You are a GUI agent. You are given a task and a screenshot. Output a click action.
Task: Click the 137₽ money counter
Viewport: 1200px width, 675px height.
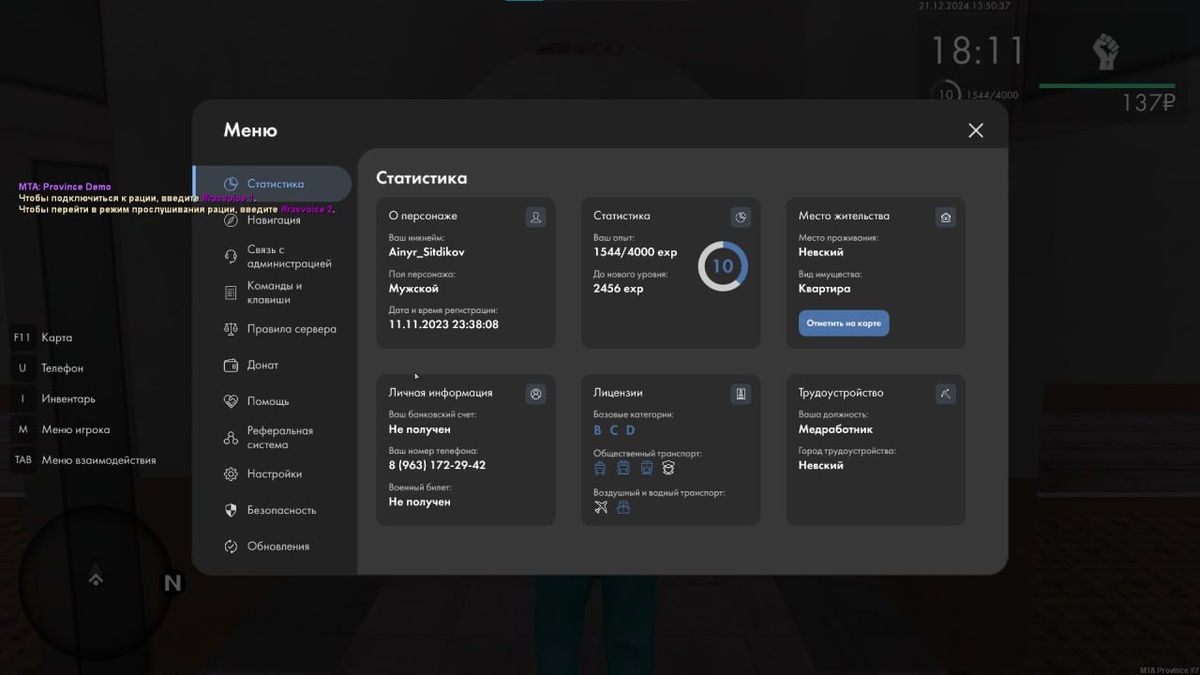pyautogui.click(x=1148, y=102)
